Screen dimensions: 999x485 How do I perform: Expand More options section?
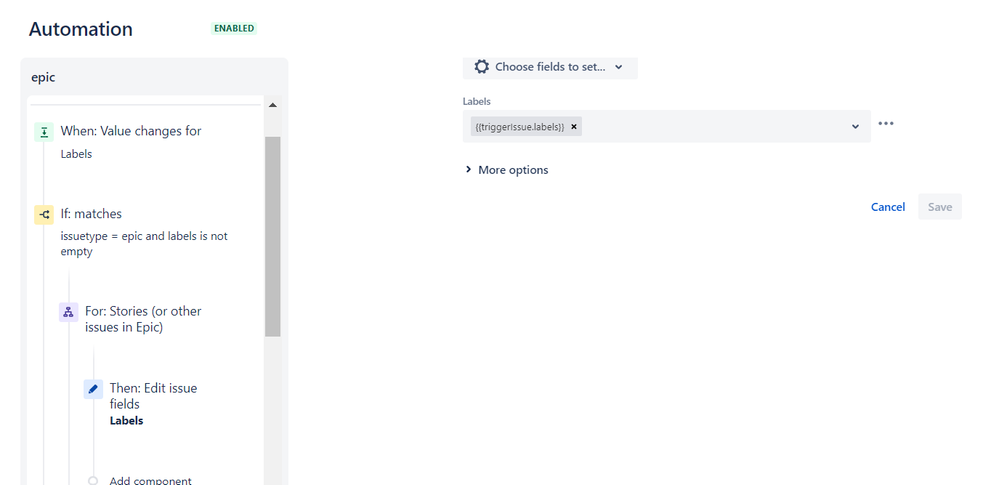click(507, 170)
